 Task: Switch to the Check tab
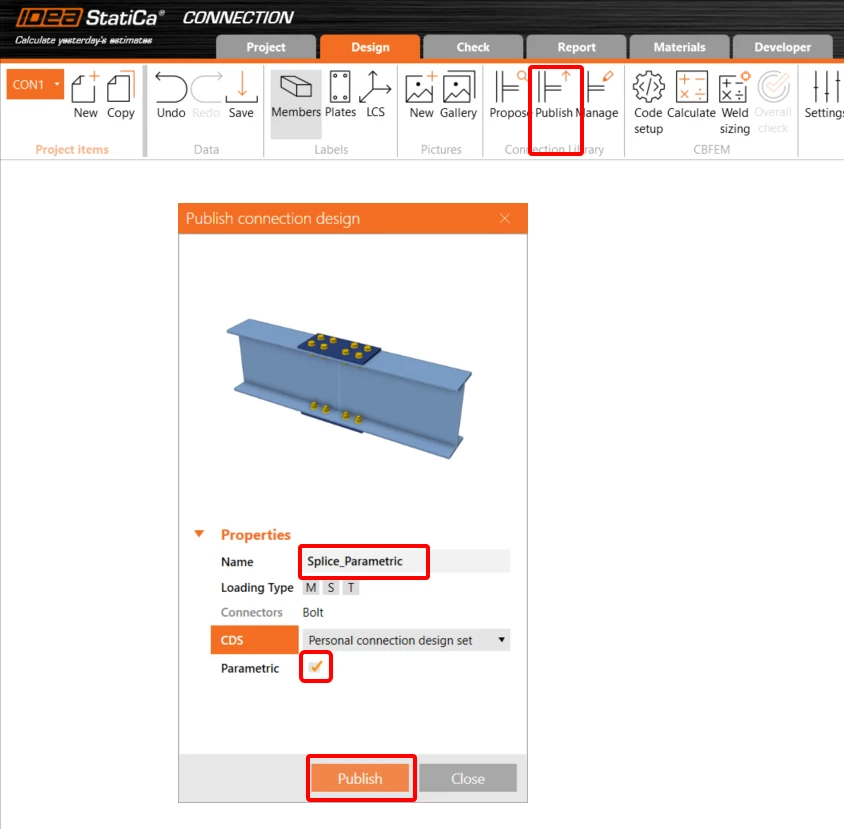pos(473,47)
